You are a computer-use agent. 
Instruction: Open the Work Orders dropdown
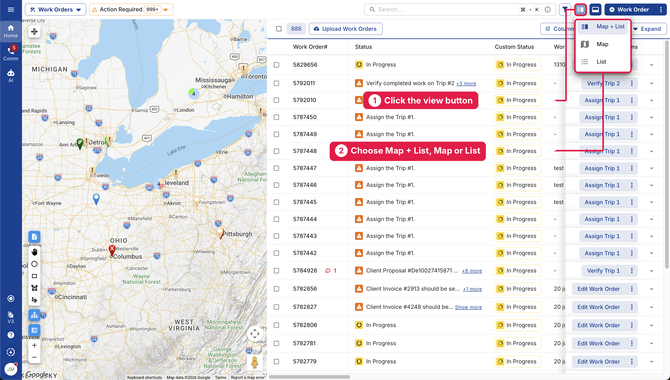pos(56,9)
